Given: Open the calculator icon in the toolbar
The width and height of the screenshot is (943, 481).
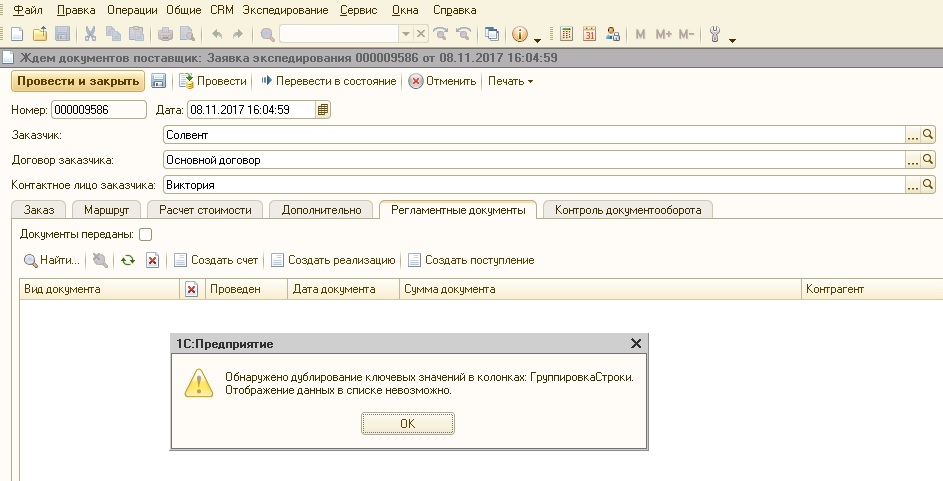Looking at the screenshot, I should click(567, 34).
